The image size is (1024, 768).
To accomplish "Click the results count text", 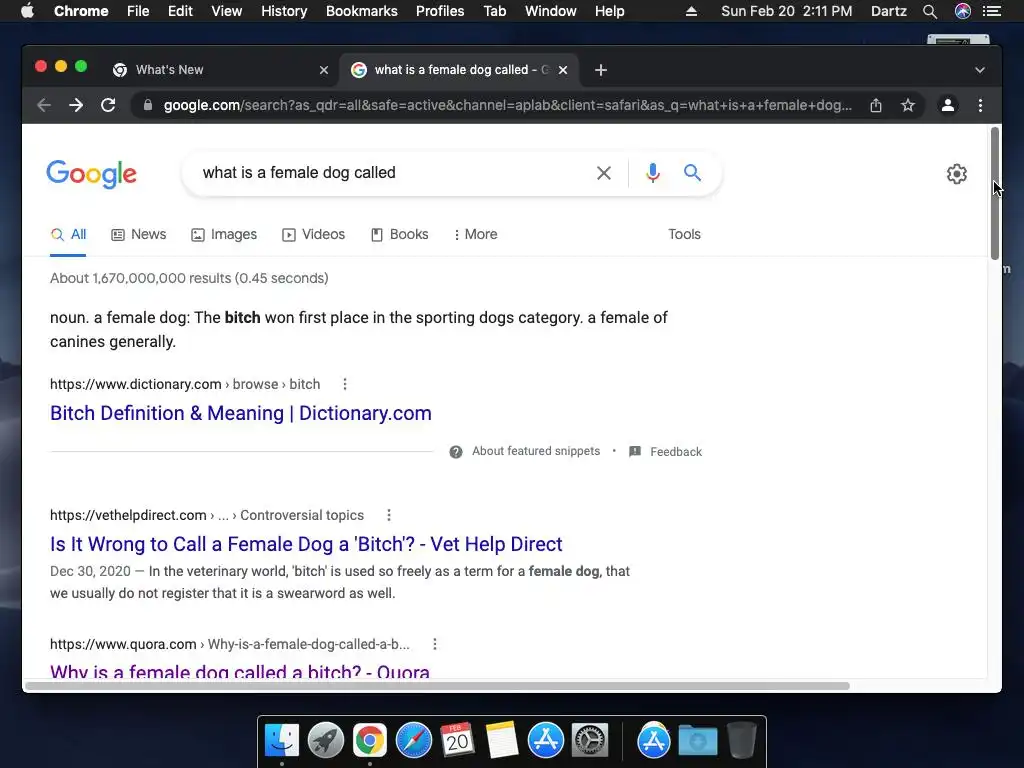I will pyautogui.click(x=189, y=278).
